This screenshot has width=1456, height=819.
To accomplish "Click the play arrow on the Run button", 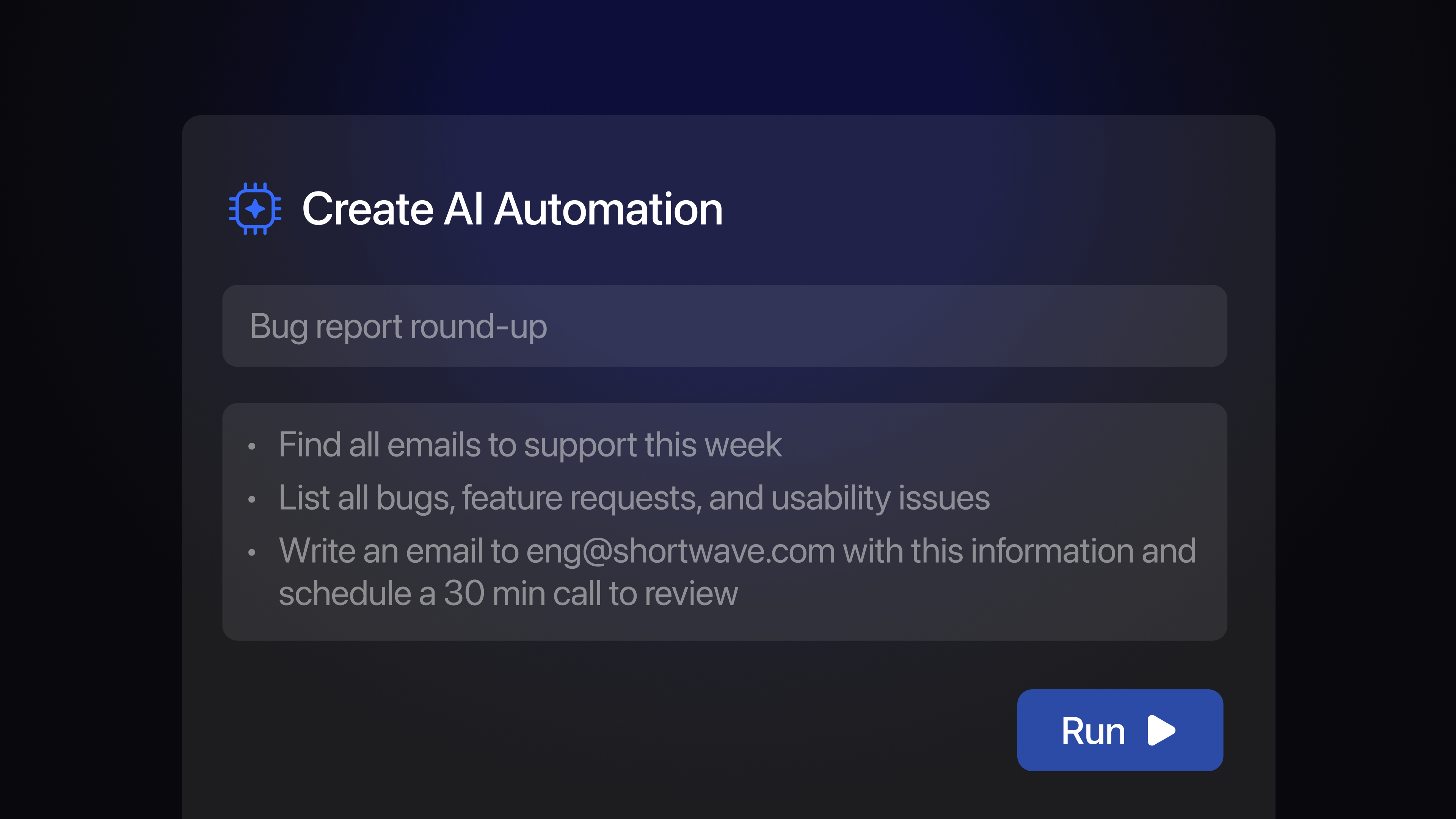I will (1160, 730).
